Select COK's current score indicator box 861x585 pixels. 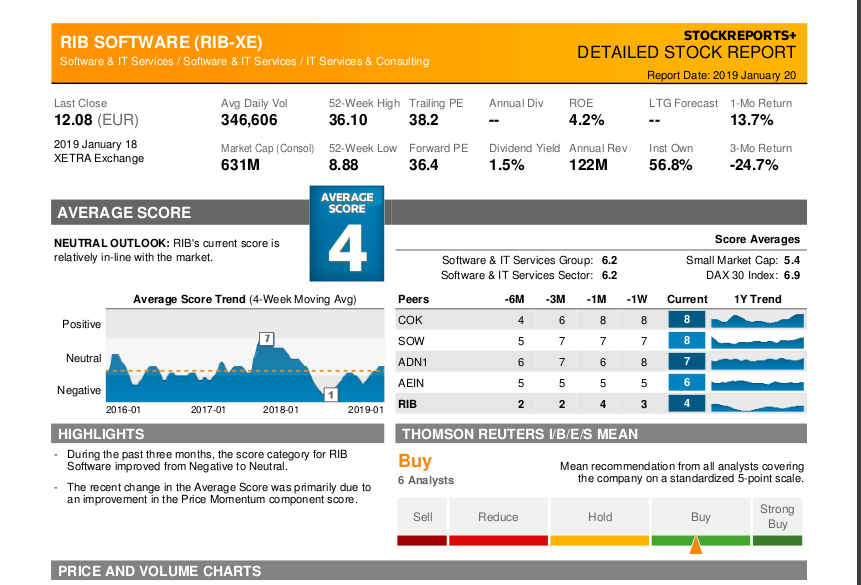point(685,319)
